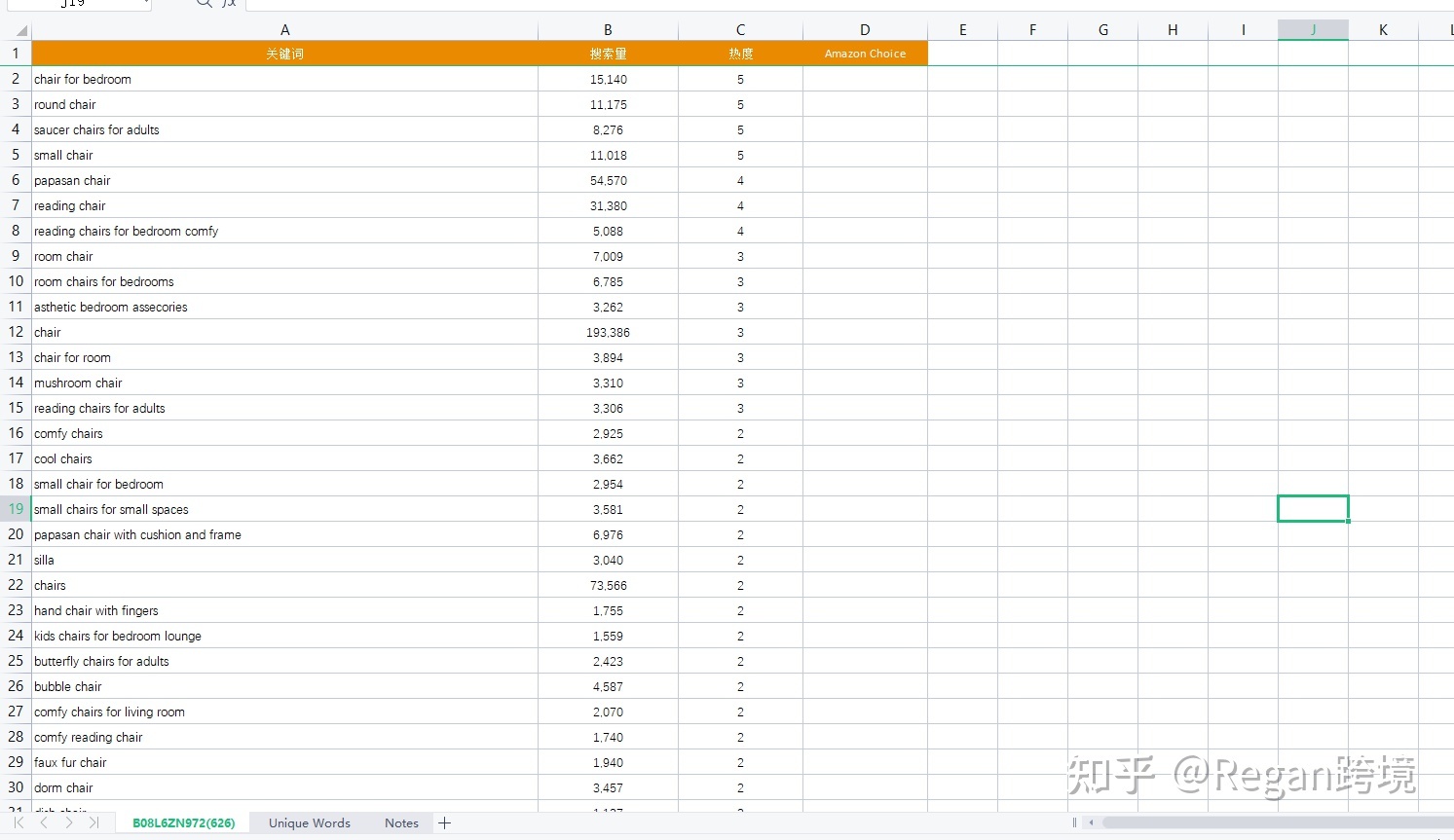Go to the previous sheet tab arrow
The width and height of the screenshot is (1454, 840).
[44, 823]
